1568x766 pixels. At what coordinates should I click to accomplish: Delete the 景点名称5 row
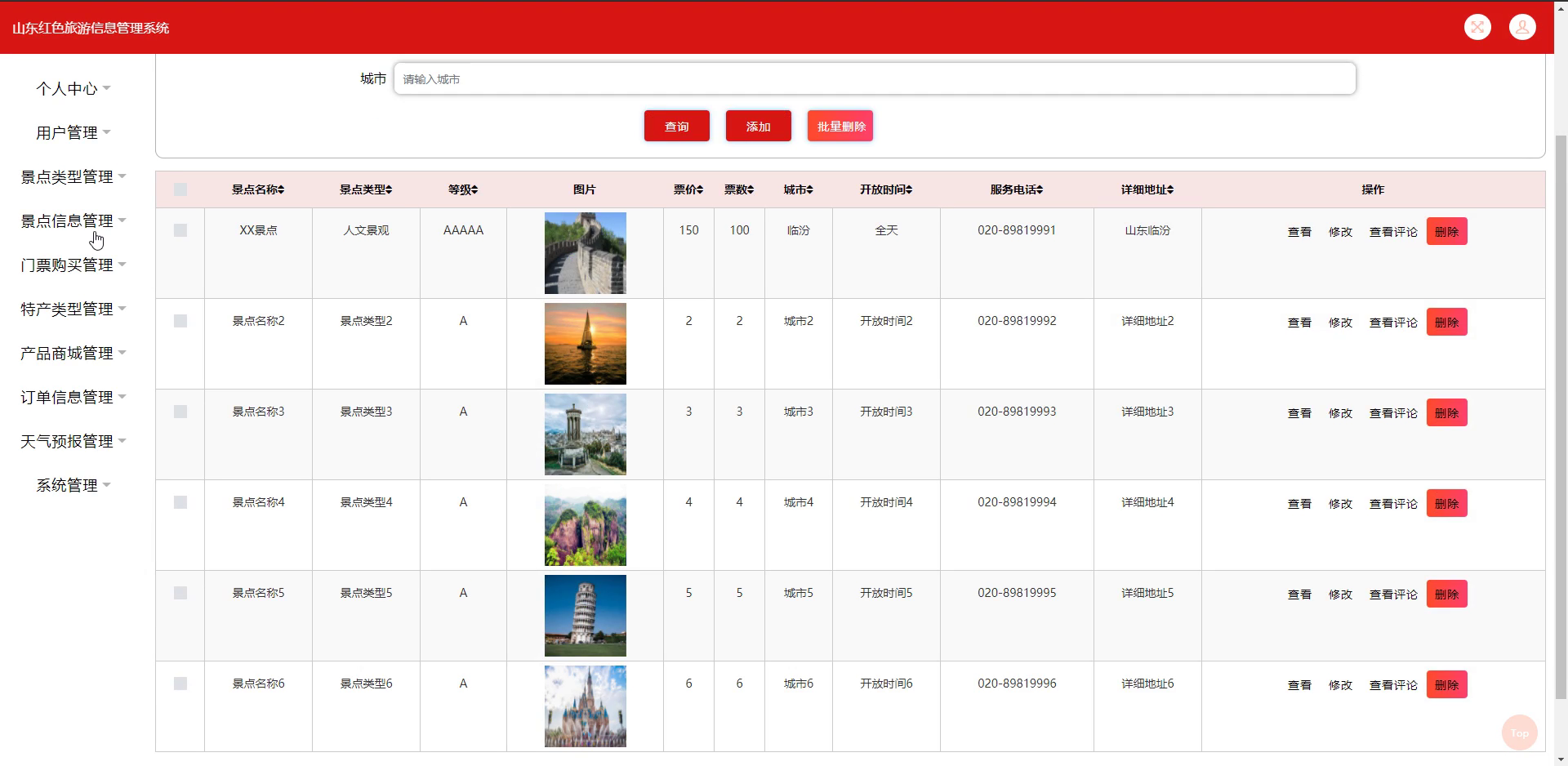(x=1446, y=594)
